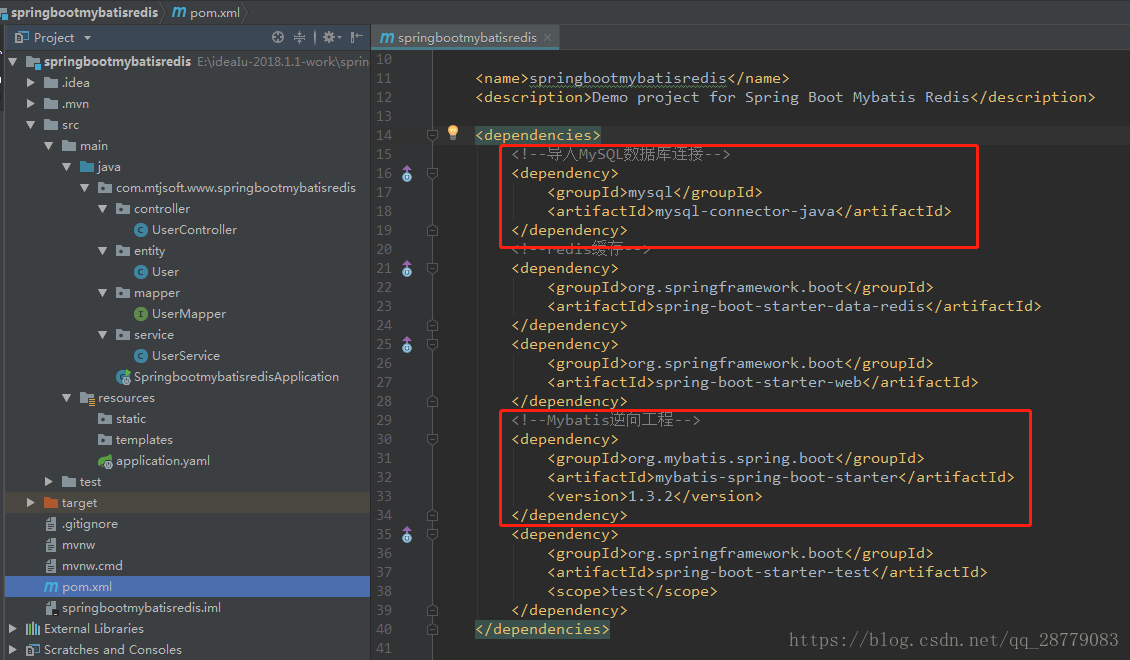Click the gutter dependency marker on line 21
The width and height of the screenshot is (1130, 660).
(x=407, y=269)
